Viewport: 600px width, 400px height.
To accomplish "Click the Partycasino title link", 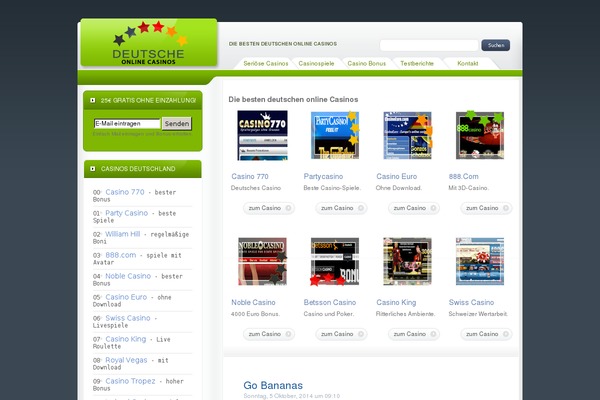I will (323, 176).
